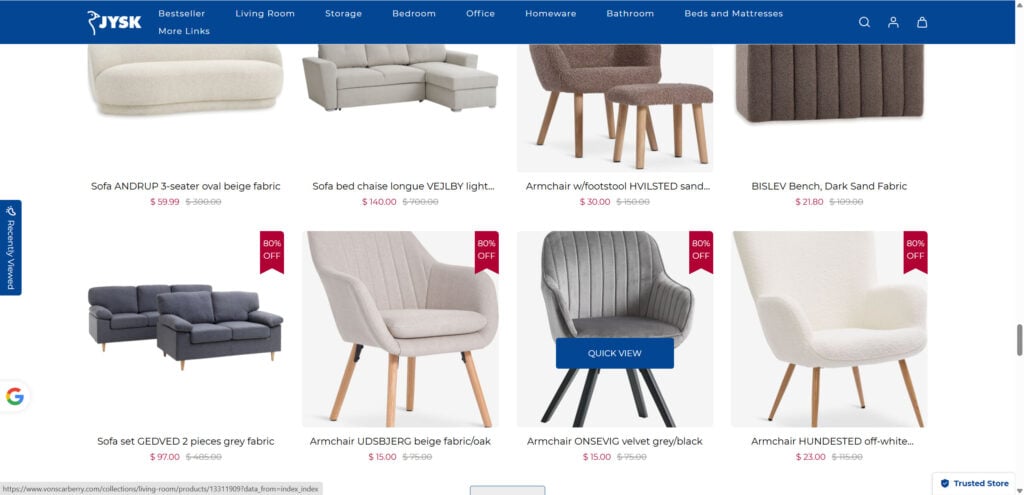Click the Trusted Store shield badge
The width and height of the screenshot is (1024, 495).
coord(974,483)
